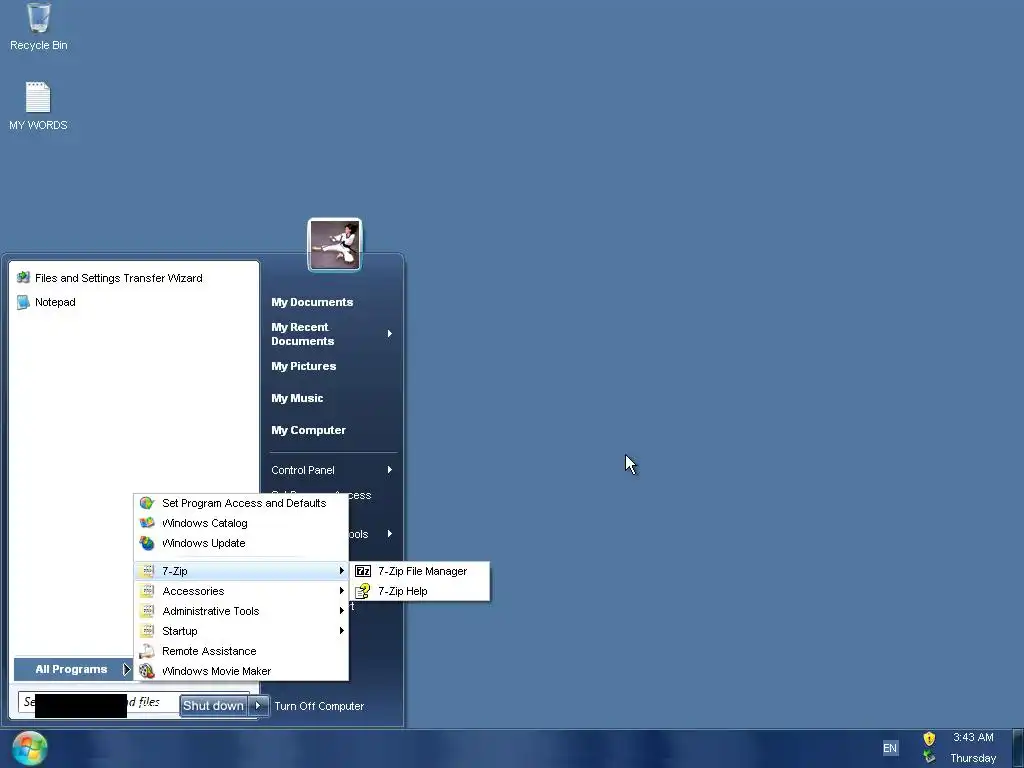
Task: Click the Startup folder icon
Action: pos(147,631)
